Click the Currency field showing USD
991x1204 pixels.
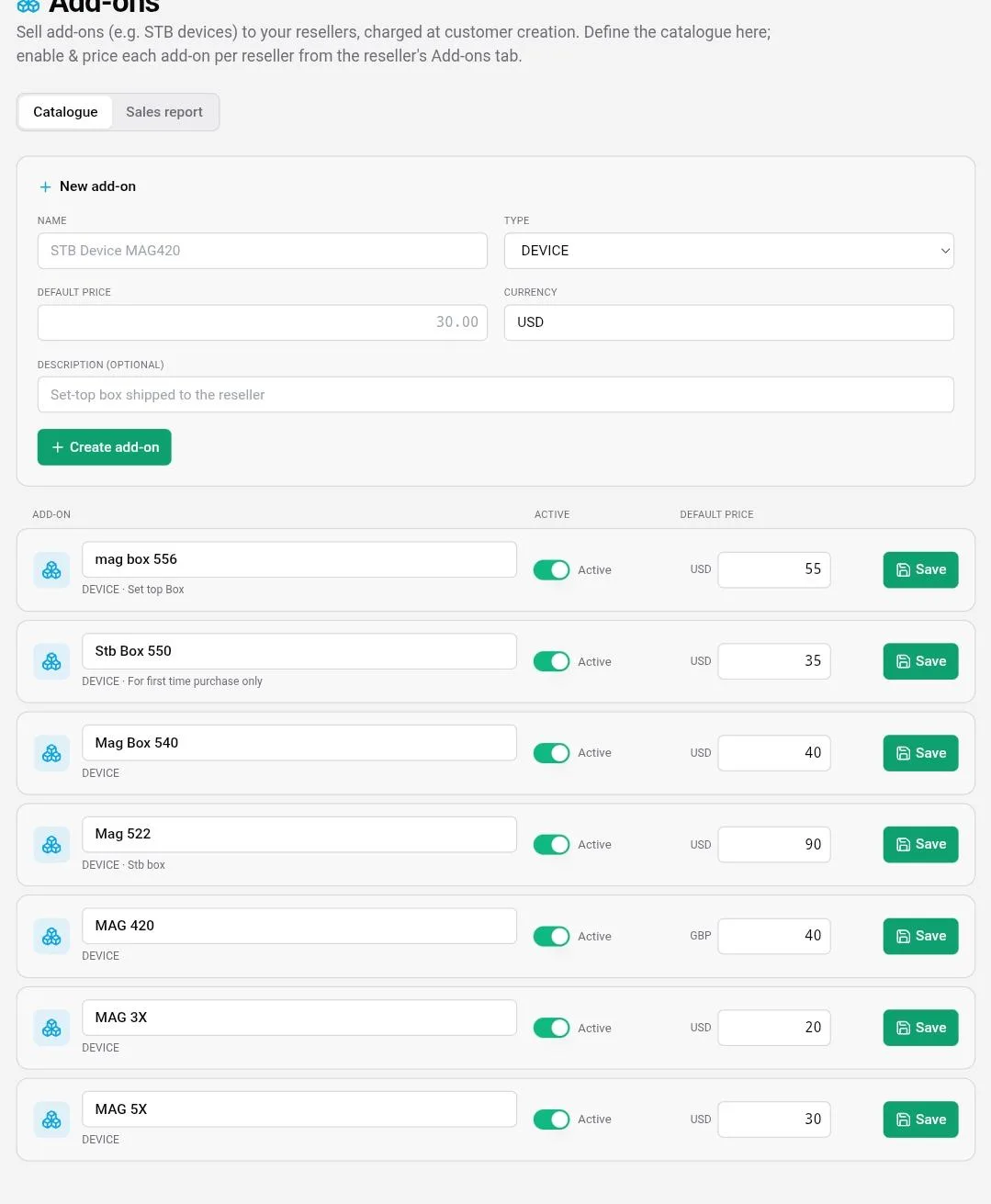pos(728,322)
